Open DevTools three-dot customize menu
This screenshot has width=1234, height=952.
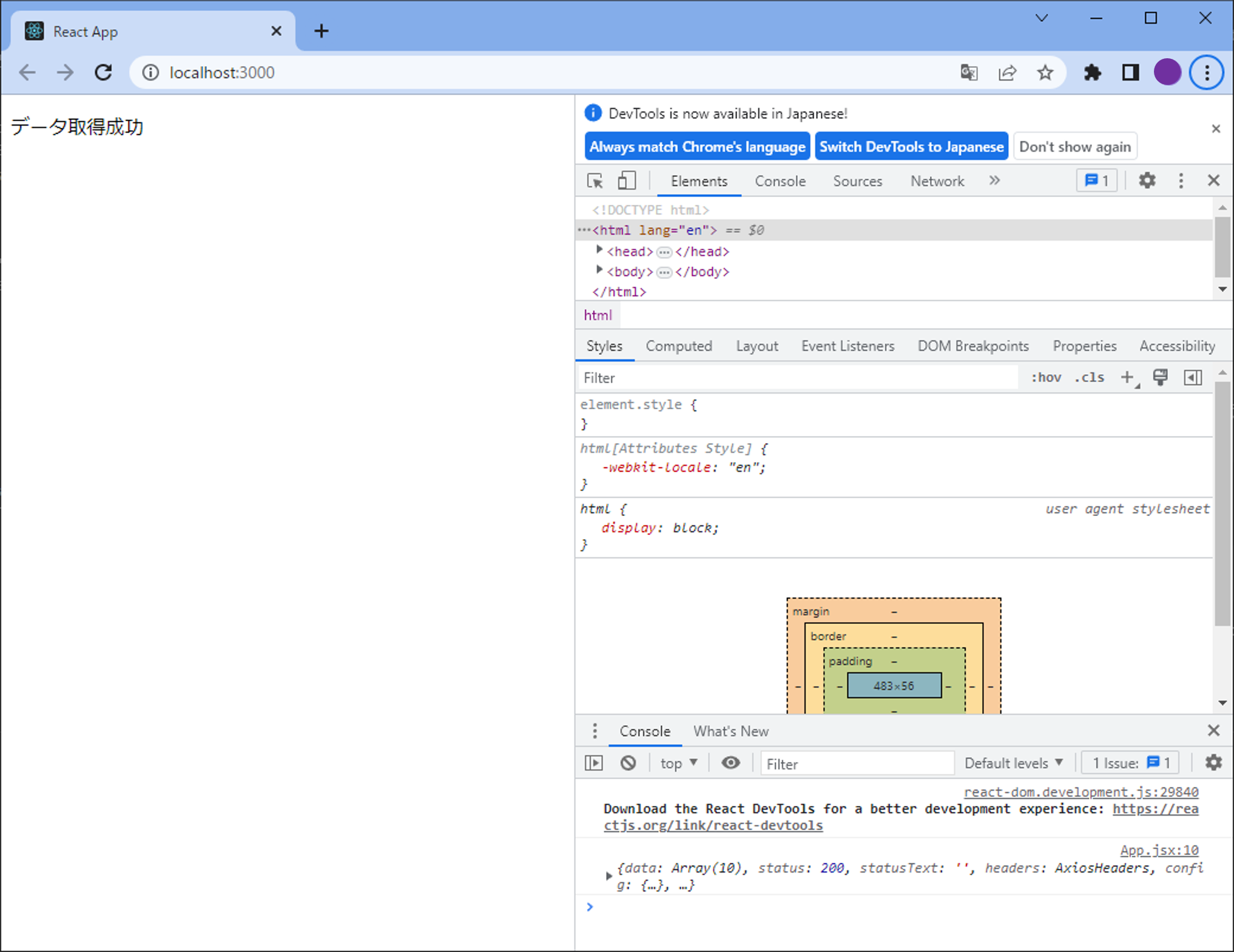[1181, 181]
